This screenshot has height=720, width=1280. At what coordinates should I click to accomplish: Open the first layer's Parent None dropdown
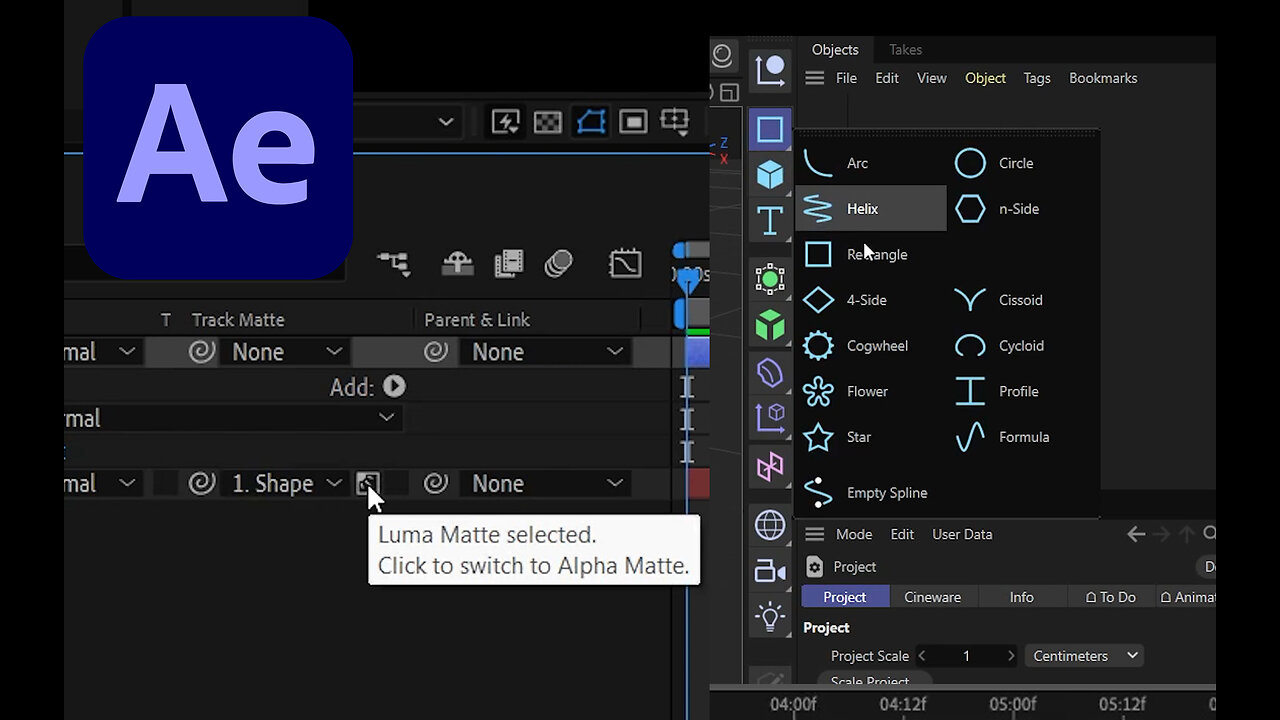pyautogui.click(x=546, y=352)
